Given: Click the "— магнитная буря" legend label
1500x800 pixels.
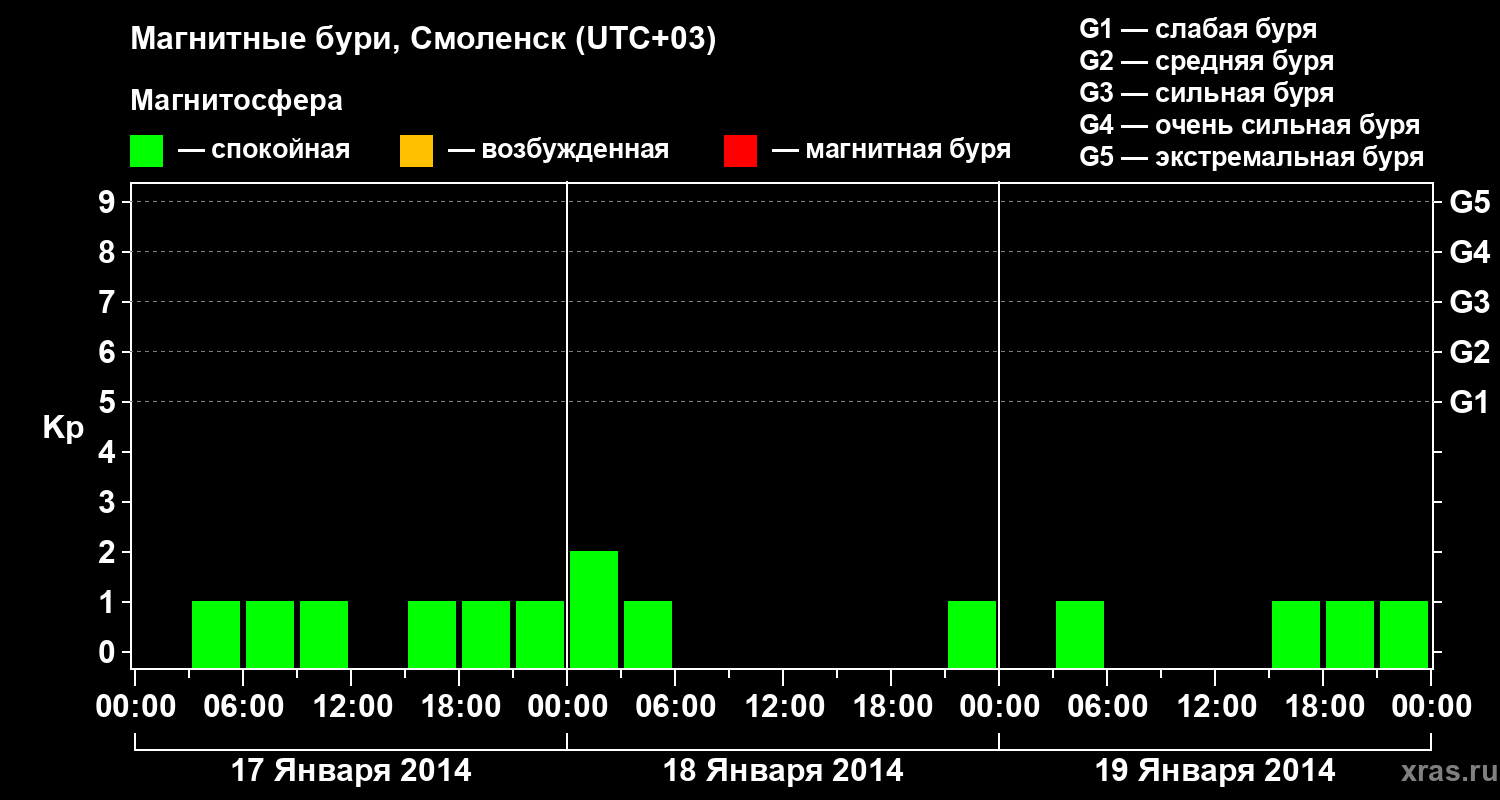Looking at the screenshot, I should click(891, 151).
